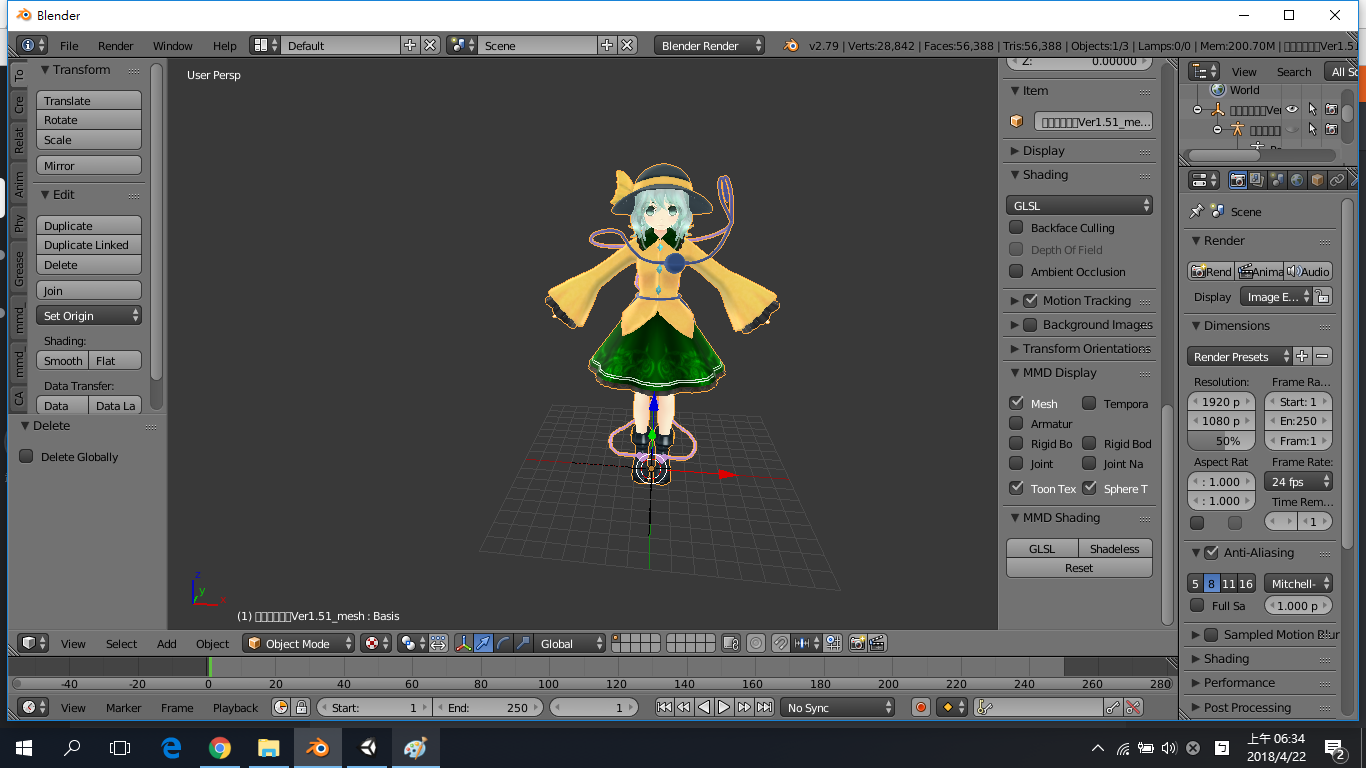Open the 3D view Select menu
The image size is (1366, 768).
[x=122, y=643]
